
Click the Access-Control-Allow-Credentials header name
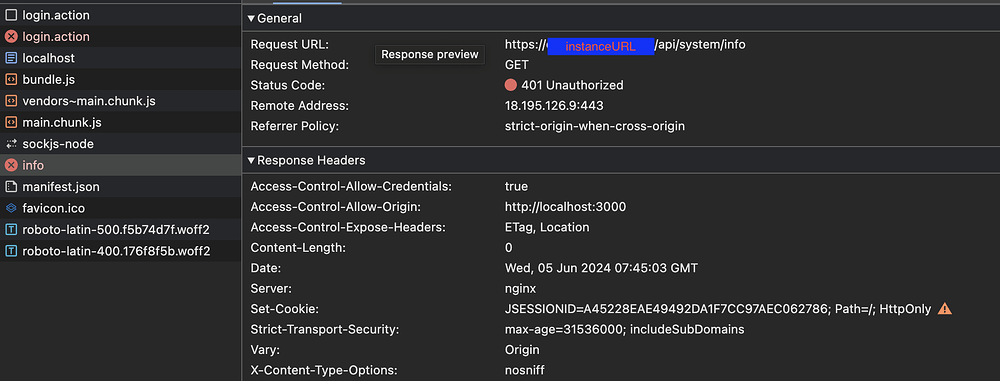[351, 186]
